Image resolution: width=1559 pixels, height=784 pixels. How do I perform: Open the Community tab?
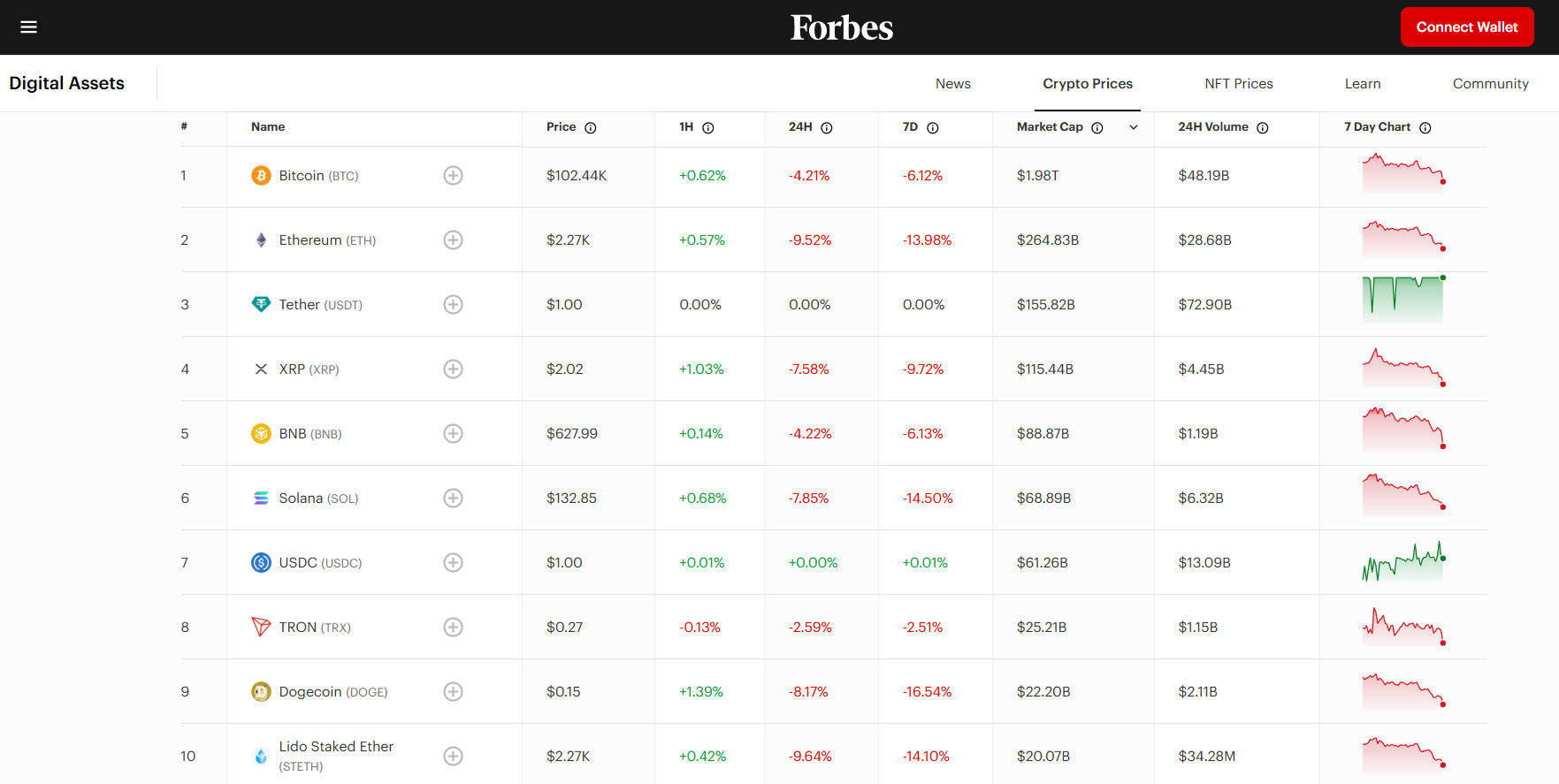pos(1491,84)
